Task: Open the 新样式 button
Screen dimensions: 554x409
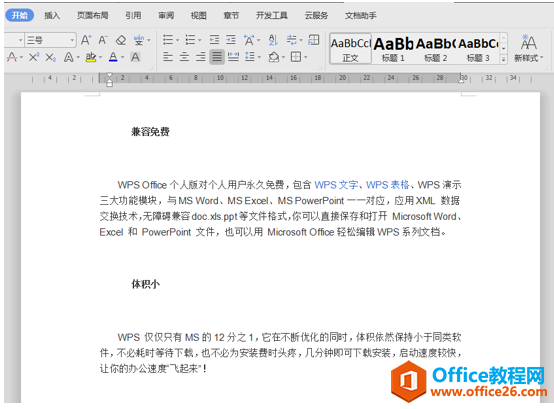Action: click(x=528, y=49)
